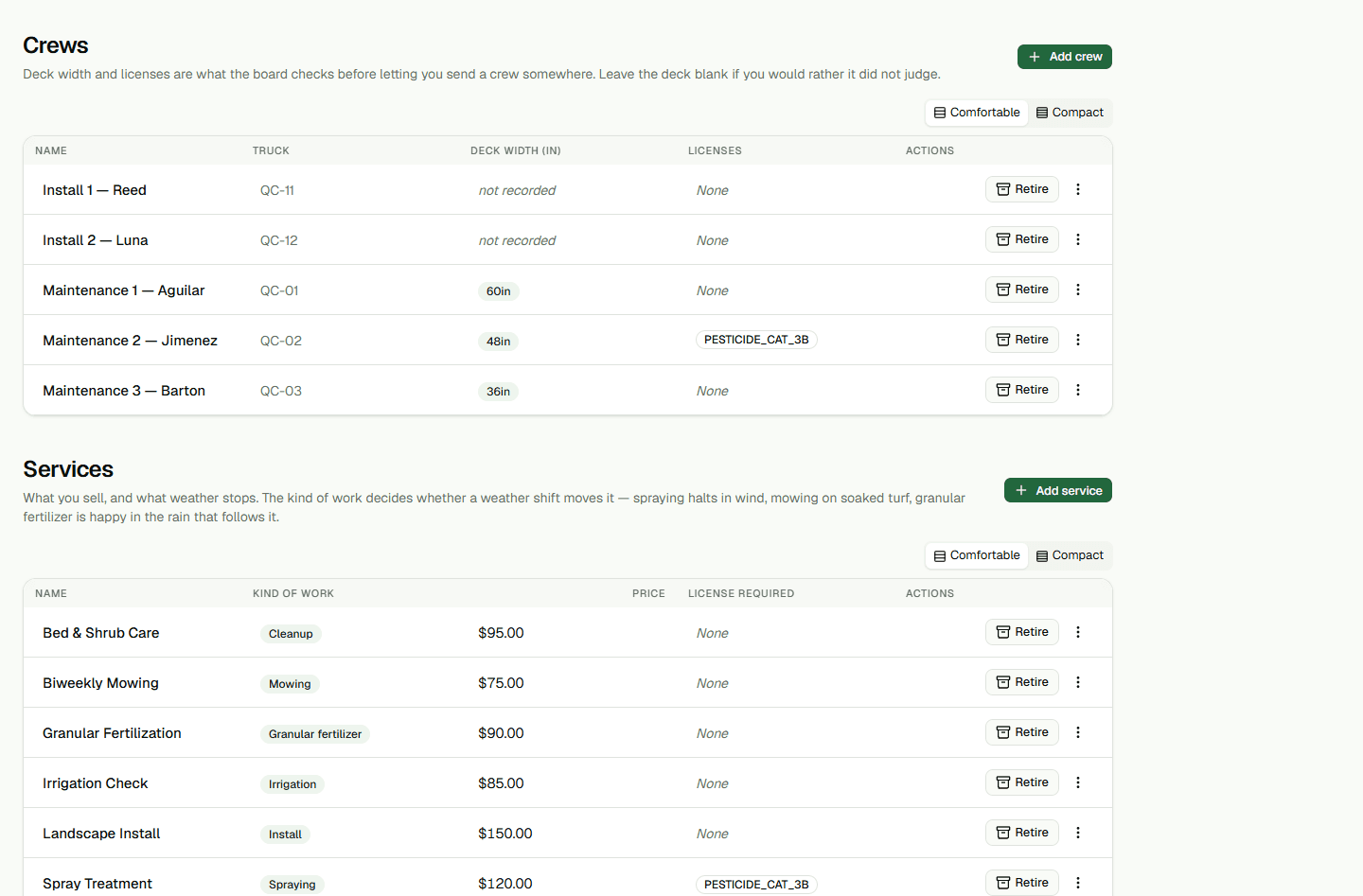Set Services table to Comfortable density
The width and height of the screenshot is (1363, 896).
click(977, 555)
